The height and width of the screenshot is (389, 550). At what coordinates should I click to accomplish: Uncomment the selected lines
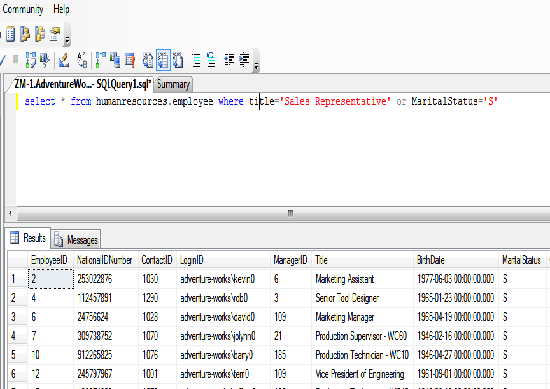tap(211, 60)
